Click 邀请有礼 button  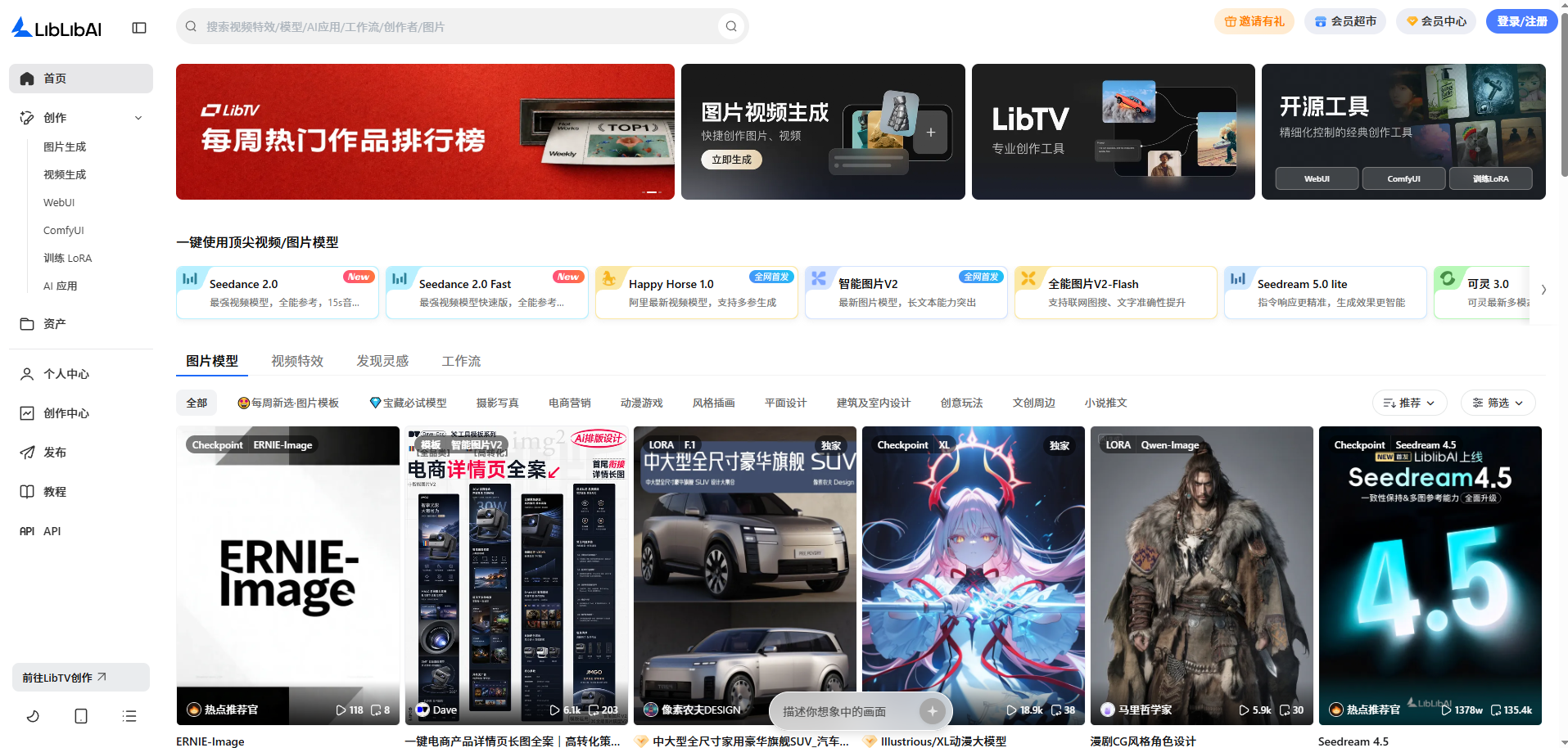(x=1254, y=21)
